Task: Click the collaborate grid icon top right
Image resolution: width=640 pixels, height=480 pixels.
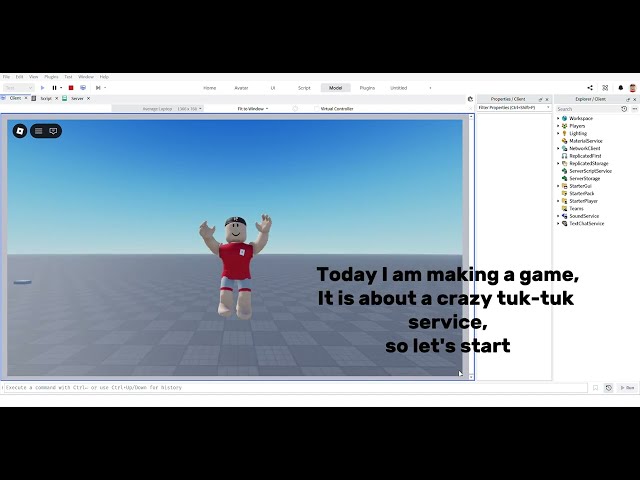Action: tap(605, 88)
